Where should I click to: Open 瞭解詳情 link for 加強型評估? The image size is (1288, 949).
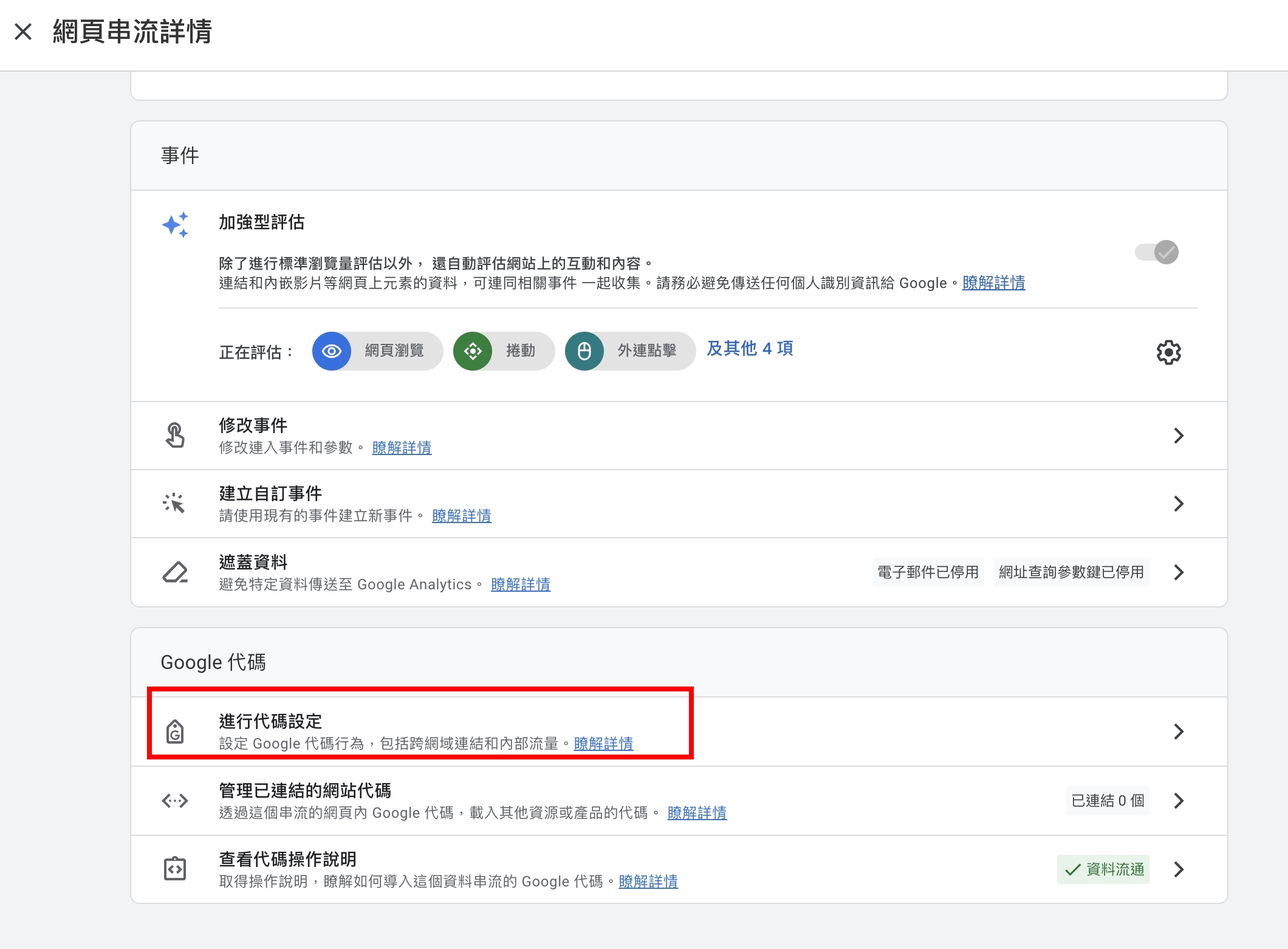(x=993, y=283)
